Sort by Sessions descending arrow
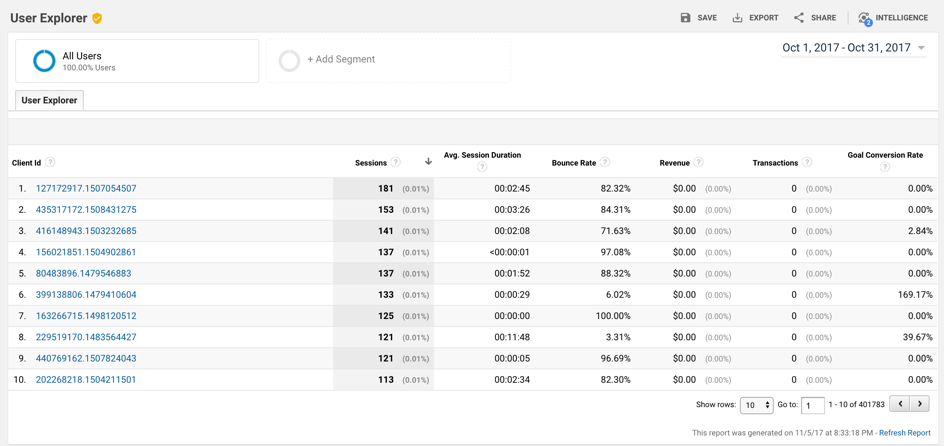This screenshot has width=944, height=446. [429, 162]
